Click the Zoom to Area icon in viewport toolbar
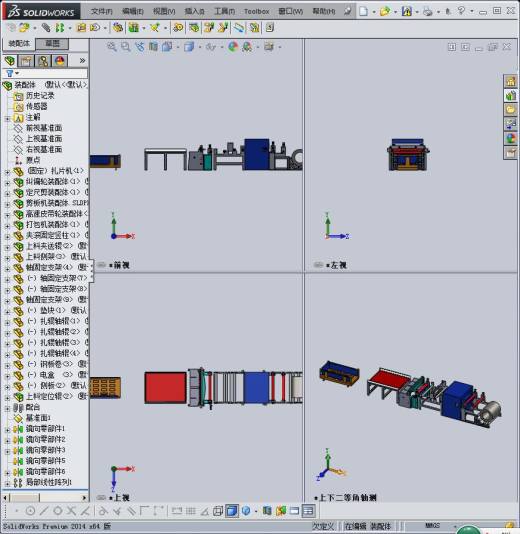The height and width of the screenshot is (534, 520). pyautogui.click(x=126, y=47)
